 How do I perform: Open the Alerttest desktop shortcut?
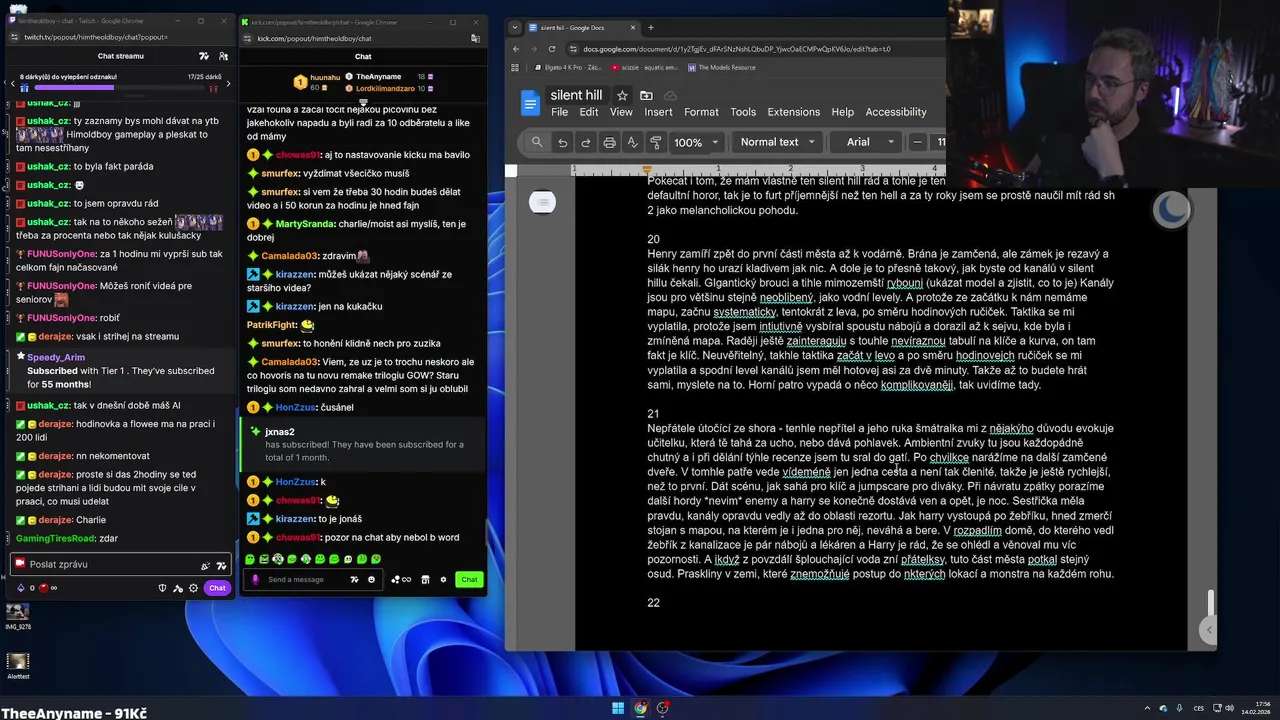click(18, 666)
